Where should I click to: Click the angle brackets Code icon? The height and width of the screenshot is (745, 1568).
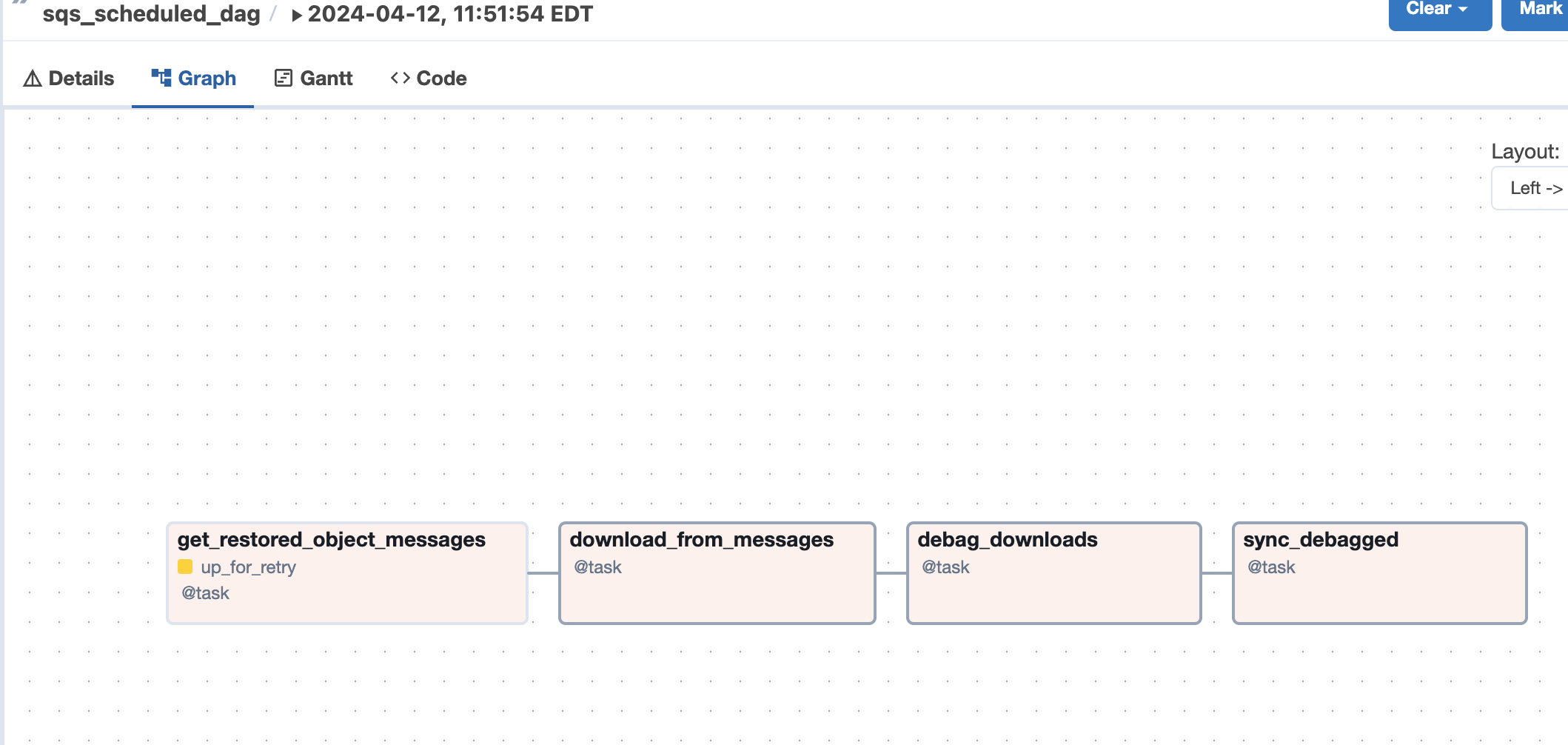401,78
